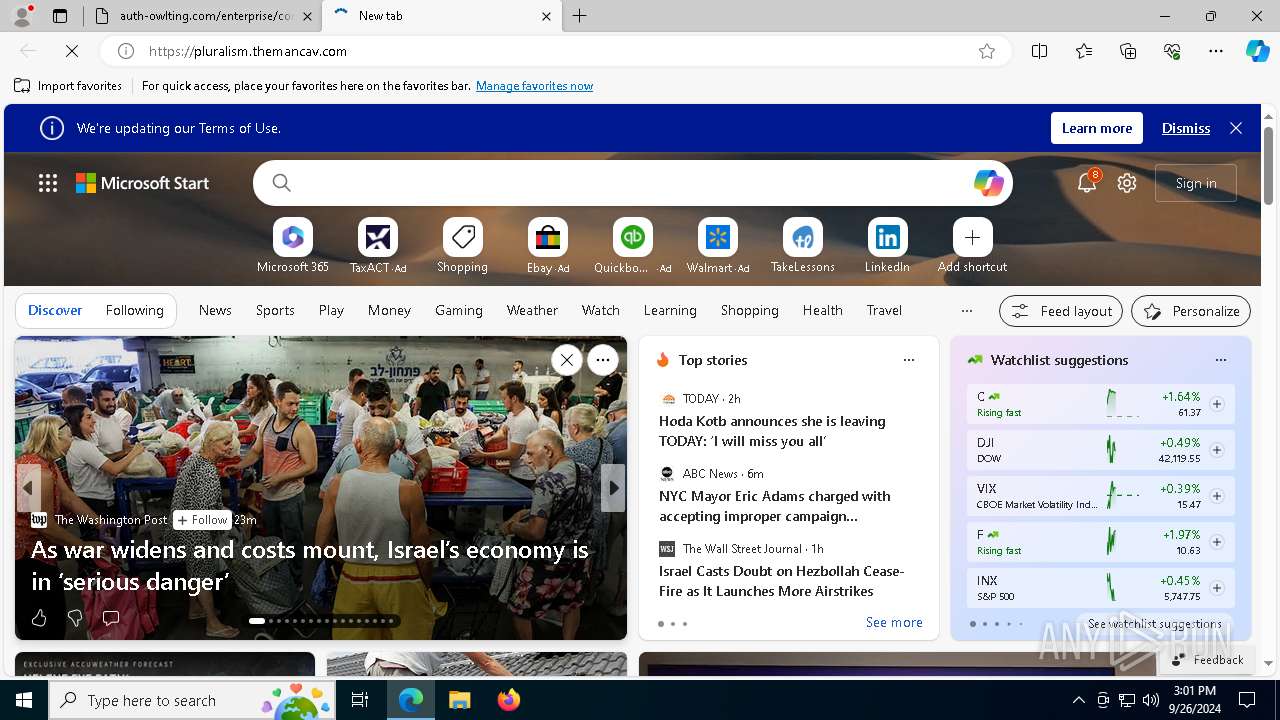The image size is (1280, 720).
Task: Open Task View on the taskbar
Action: (360, 700)
